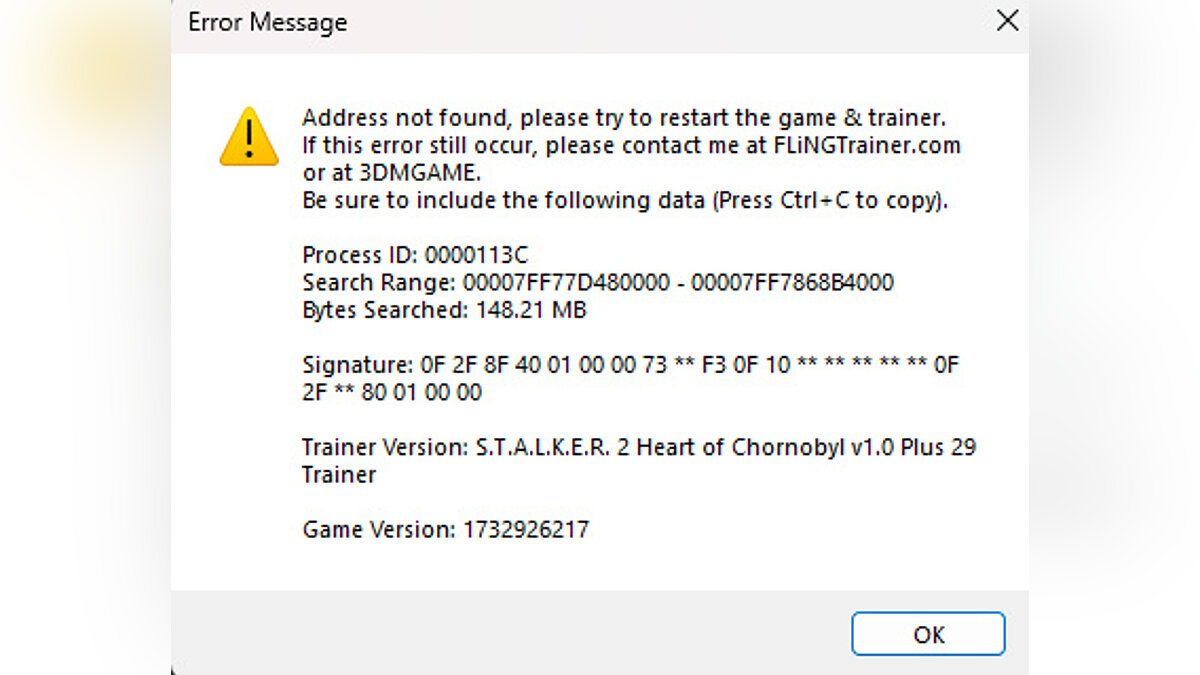Click the OK button
The height and width of the screenshot is (675, 1200).
click(x=928, y=634)
